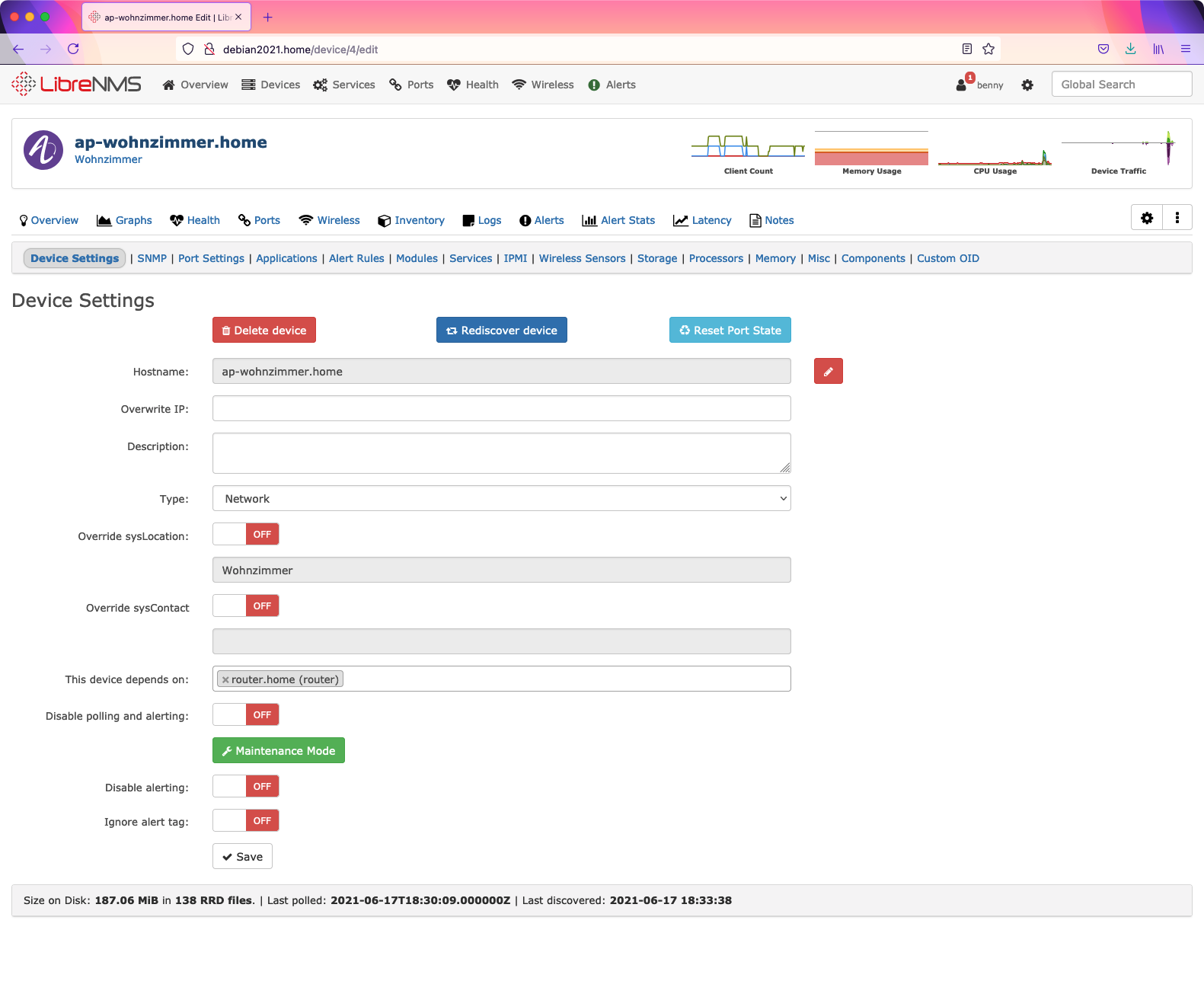This screenshot has width=1204, height=997.
Task: Bookmark this page with the star icon
Action: pyautogui.click(x=988, y=49)
